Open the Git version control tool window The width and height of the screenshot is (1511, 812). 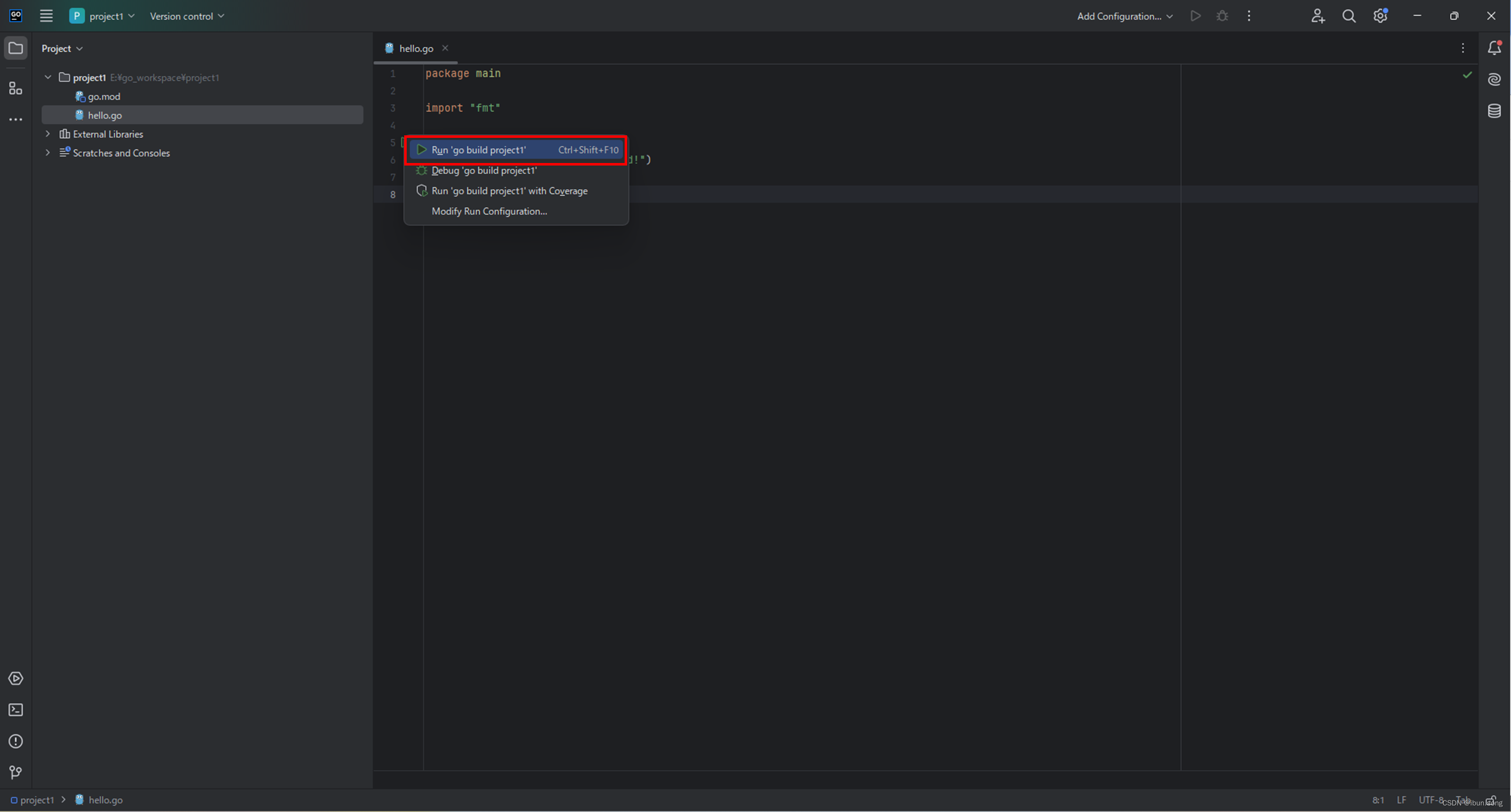click(x=16, y=773)
